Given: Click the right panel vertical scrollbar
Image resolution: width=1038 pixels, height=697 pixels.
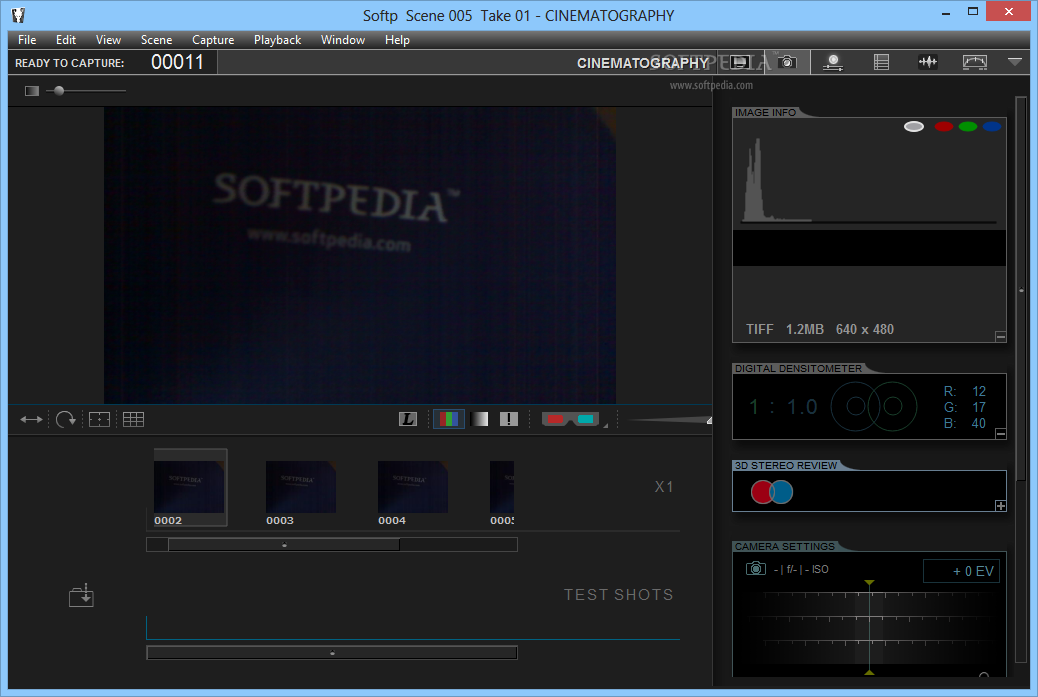Looking at the screenshot, I should click(1021, 290).
